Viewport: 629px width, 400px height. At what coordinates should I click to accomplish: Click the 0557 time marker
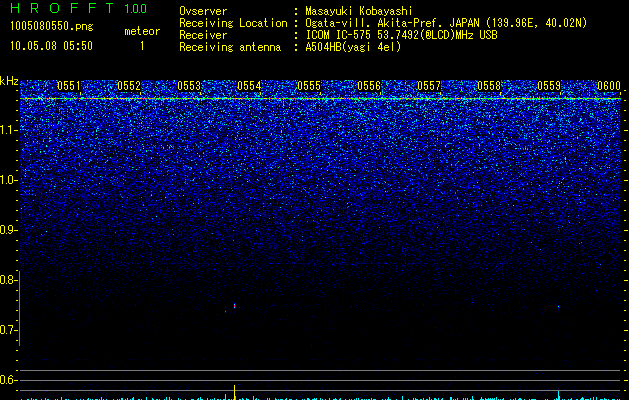429,86
